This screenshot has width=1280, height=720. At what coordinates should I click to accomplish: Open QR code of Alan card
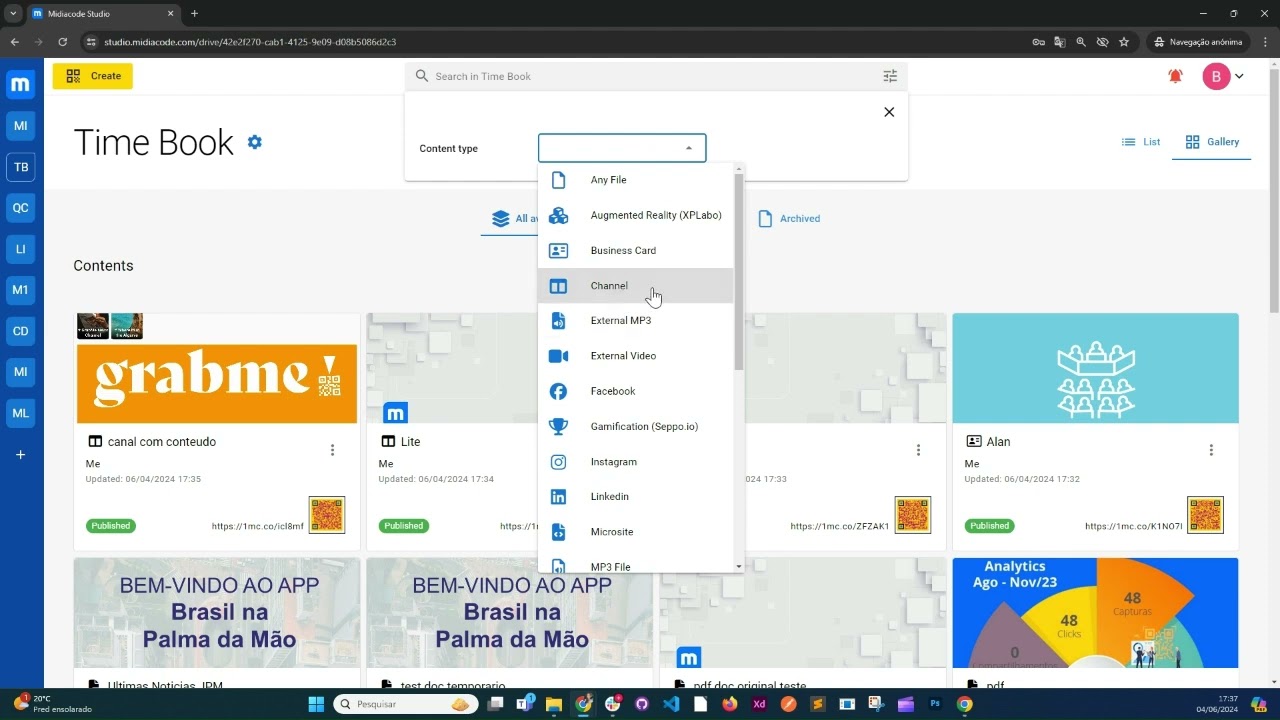click(1205, 515)
